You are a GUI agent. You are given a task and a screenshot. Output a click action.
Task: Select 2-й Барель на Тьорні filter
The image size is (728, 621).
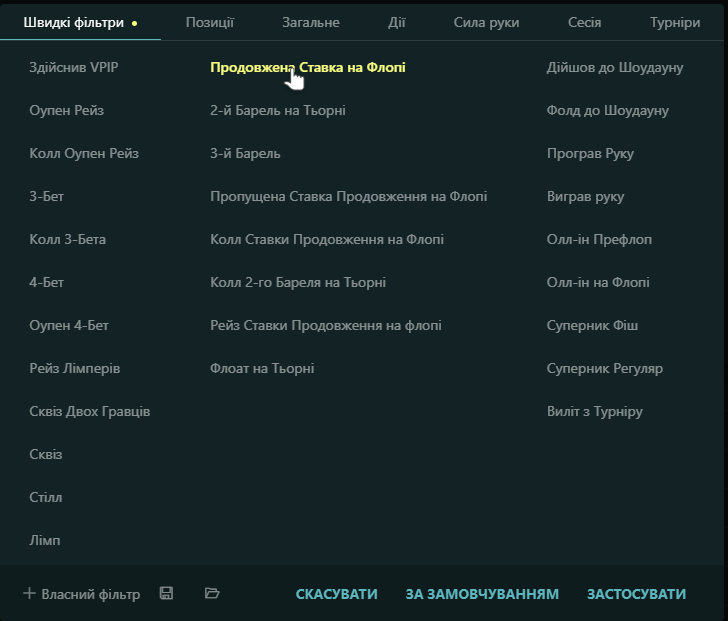click(278, 110)
